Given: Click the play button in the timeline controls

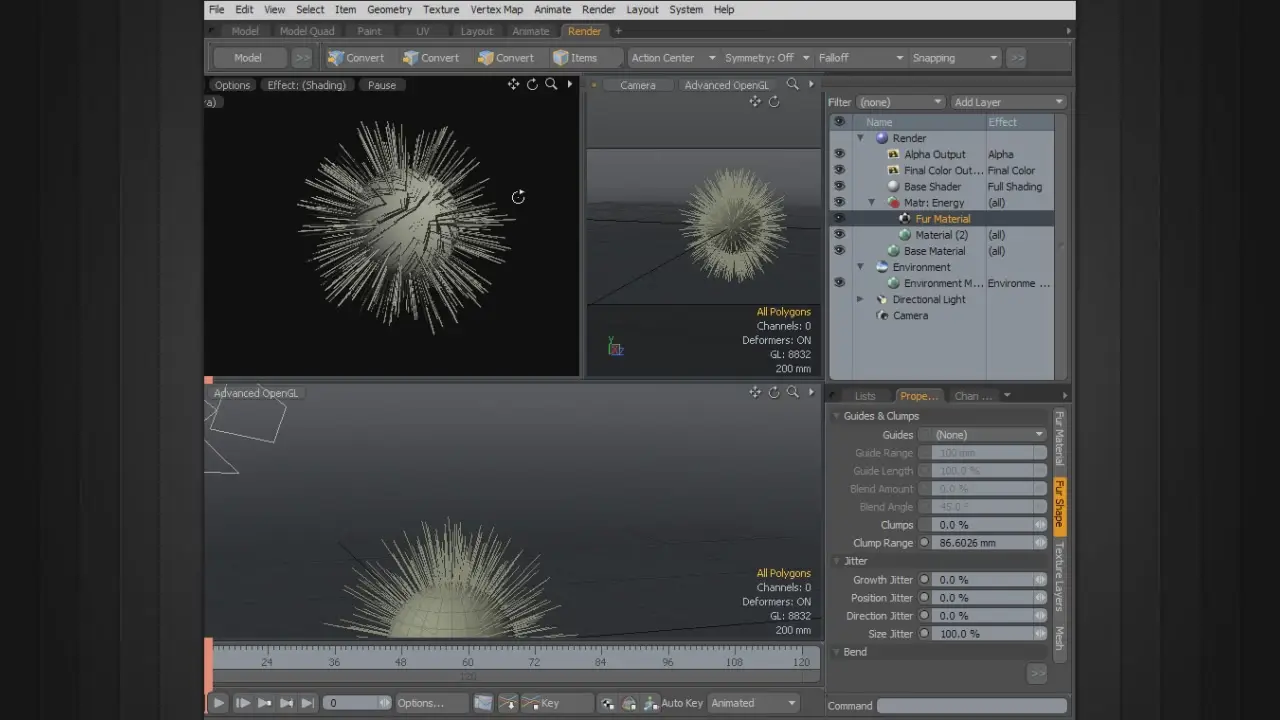Looking at the screenshot, I should (218, 703).
